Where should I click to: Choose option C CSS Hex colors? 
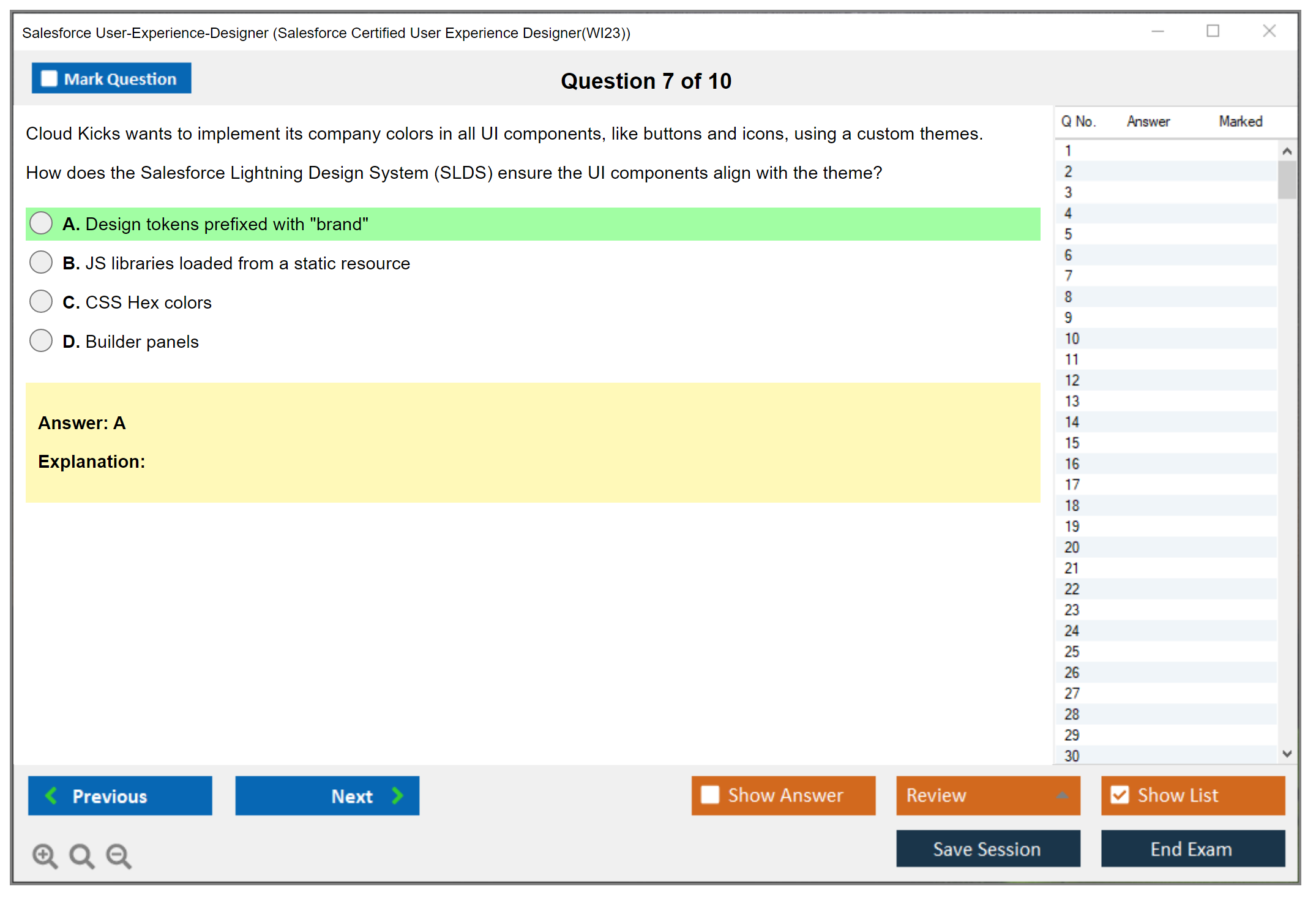[41, 302]
